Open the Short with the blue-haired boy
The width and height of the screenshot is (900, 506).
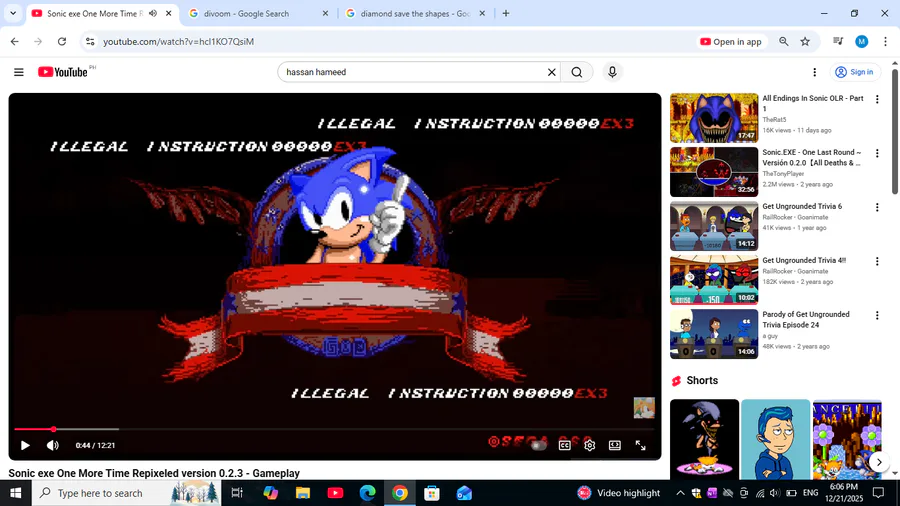(775, 439)
